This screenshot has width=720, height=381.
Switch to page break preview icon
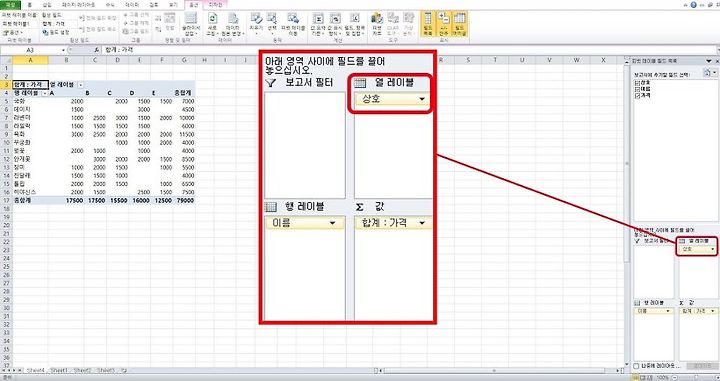click(x=651, y=377)
